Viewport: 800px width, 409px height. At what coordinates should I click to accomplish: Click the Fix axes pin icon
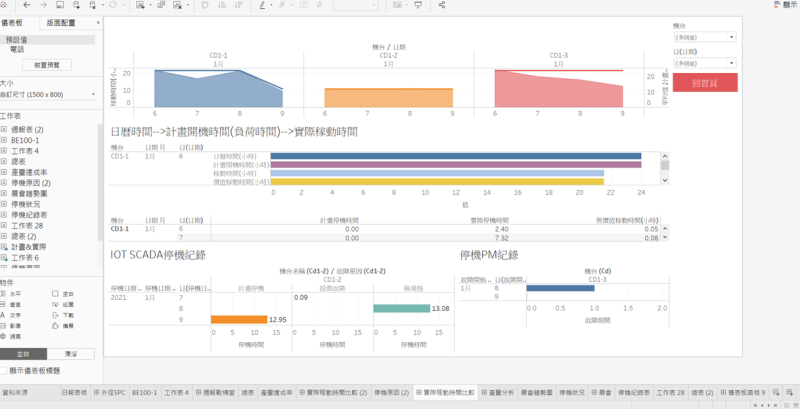(x=320, y=5)
